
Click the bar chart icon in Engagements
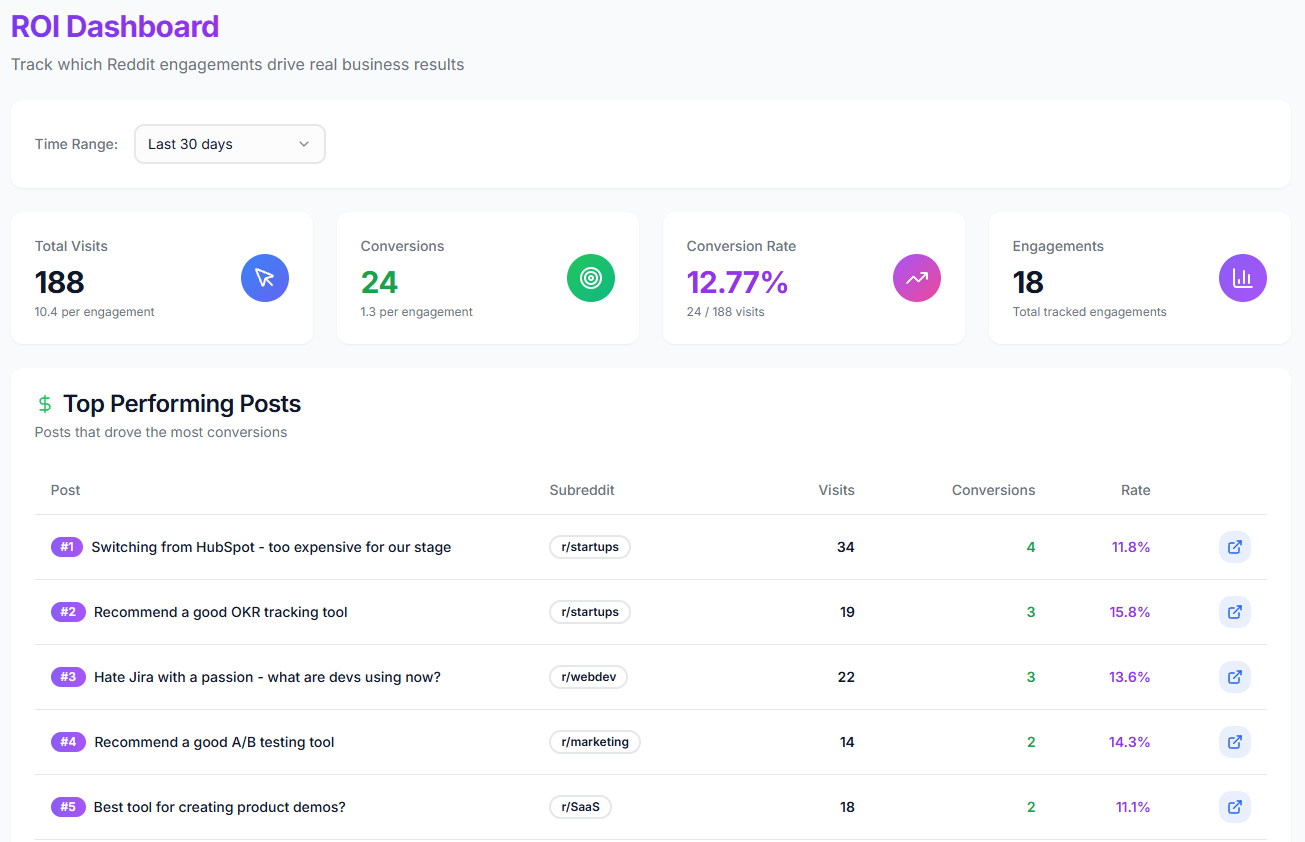point(1243,278)
